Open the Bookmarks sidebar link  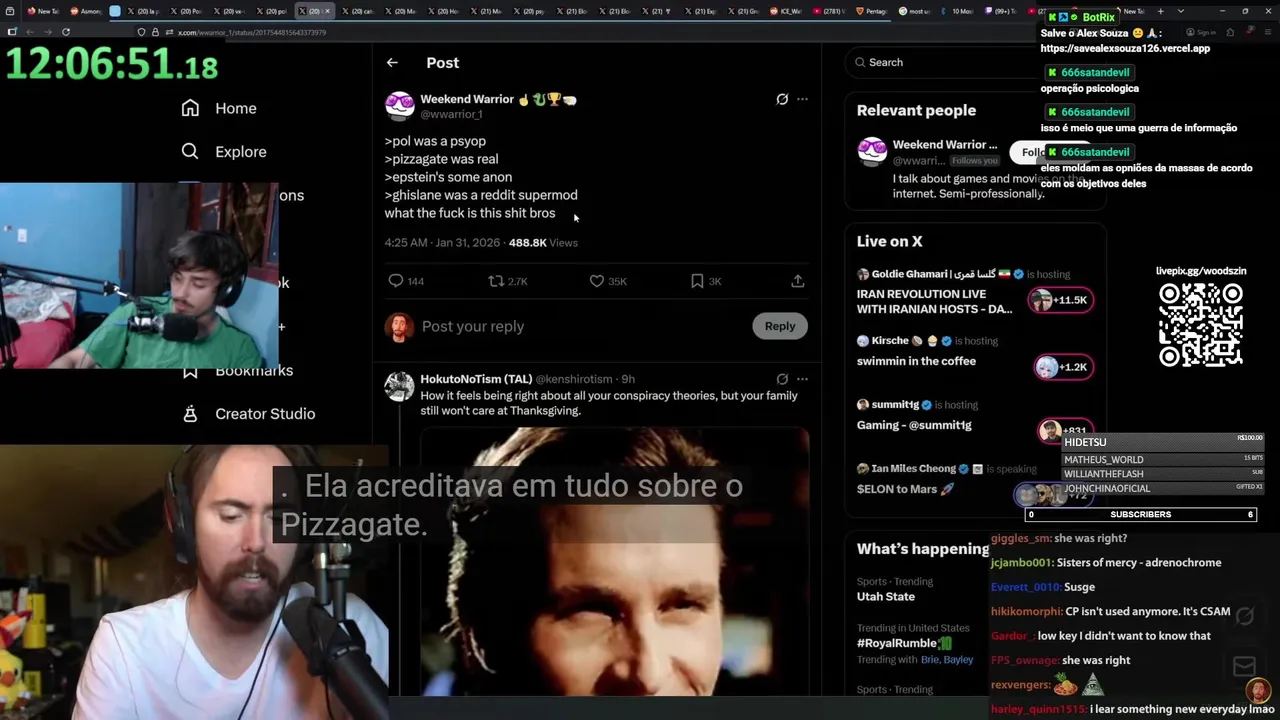tap(254, 370)
